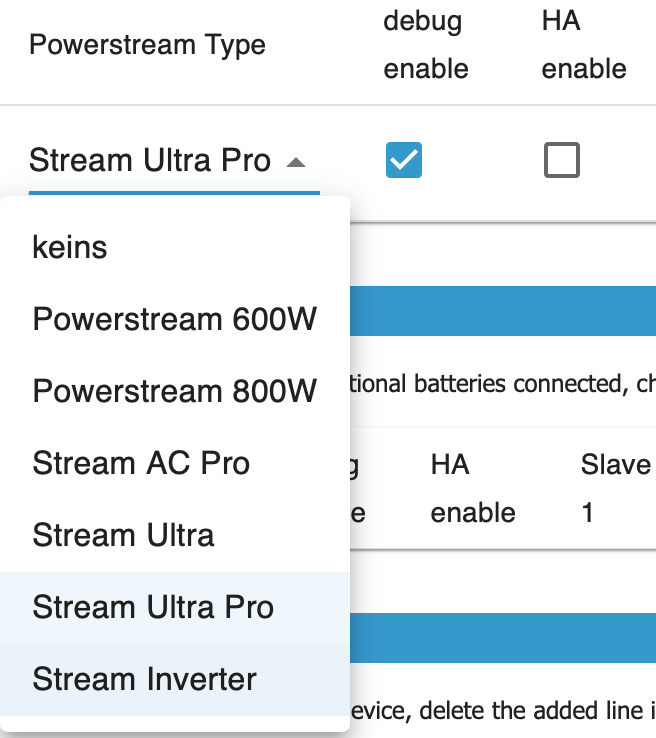656x738 pixels.
Task: Check the HA enable checkbox
Action: 561,160
